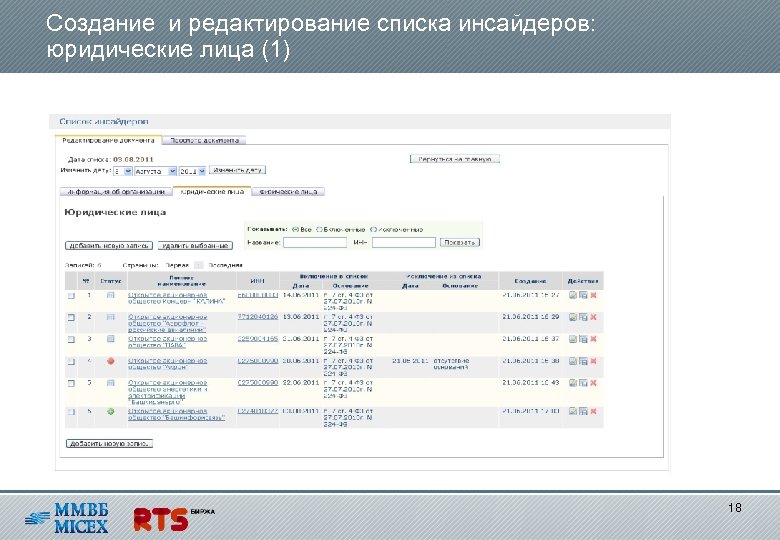Image resolution: width=780 pixels, height=540 pixels.
Task: Click 'Добавить новую запись' button below table
Action: [109, 444]
